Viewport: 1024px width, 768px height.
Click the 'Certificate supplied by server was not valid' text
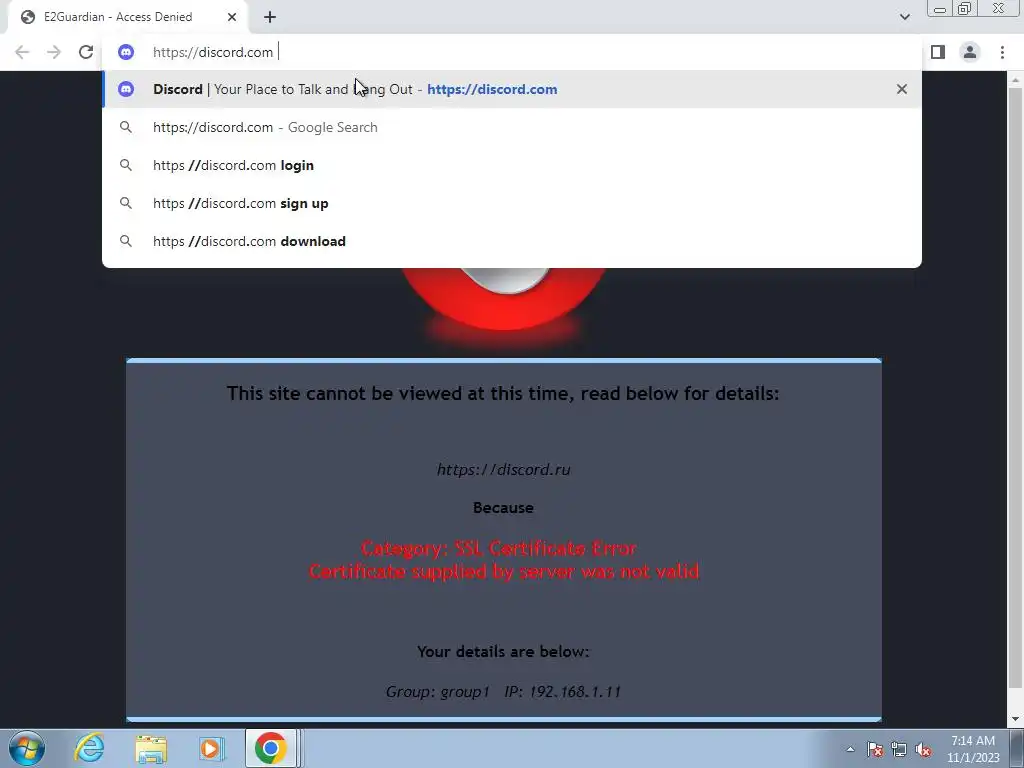(504, 571)
